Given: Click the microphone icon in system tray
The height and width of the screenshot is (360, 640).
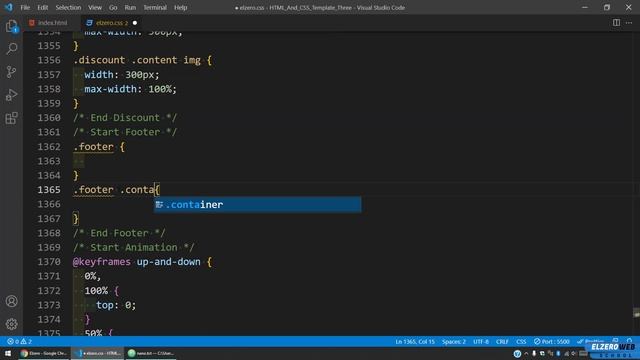Looking at the screenshot, I should (534, 353).
